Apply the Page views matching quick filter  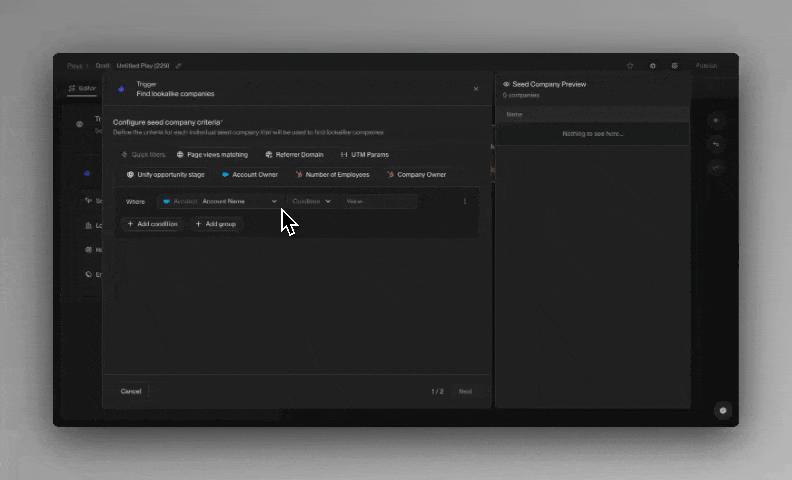(x=212, y=155)
